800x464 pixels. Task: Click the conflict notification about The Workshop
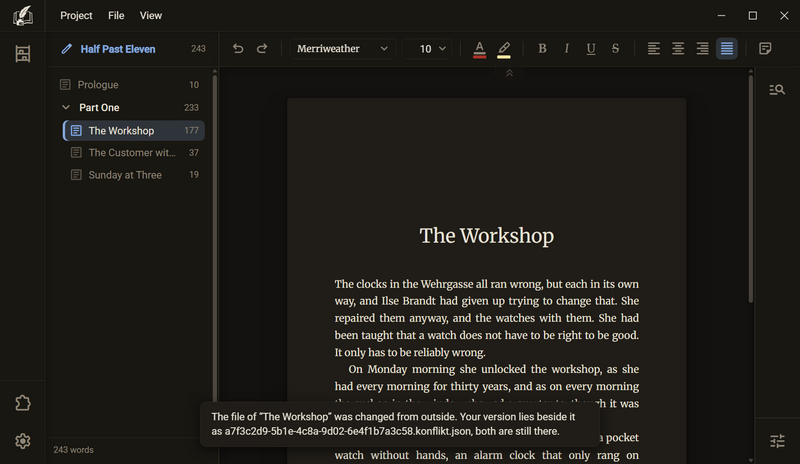tap(400, 424)
